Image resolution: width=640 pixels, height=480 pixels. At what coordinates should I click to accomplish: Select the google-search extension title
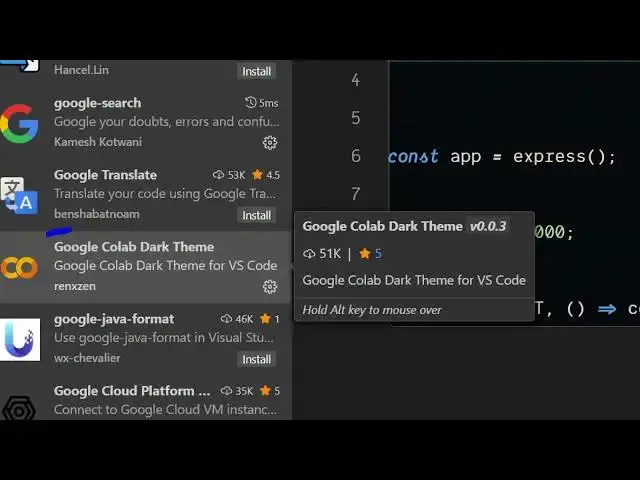pyautogui.click(x=98, y=103)
